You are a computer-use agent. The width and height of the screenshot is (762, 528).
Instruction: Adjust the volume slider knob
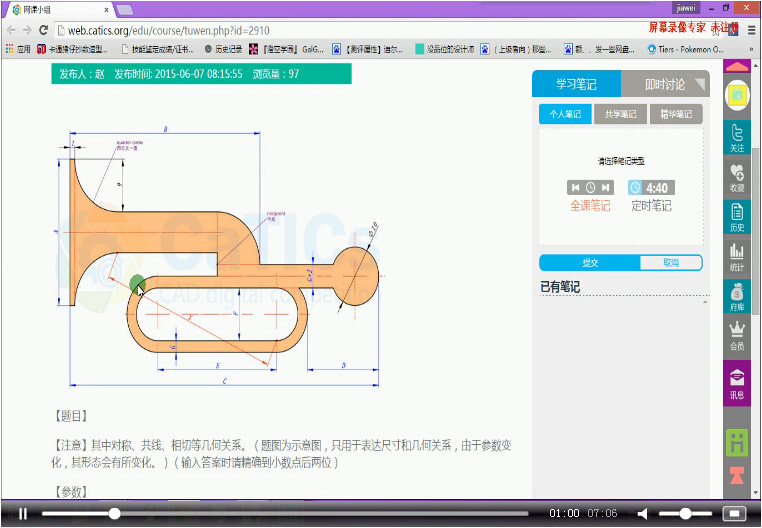click(685, 513)
